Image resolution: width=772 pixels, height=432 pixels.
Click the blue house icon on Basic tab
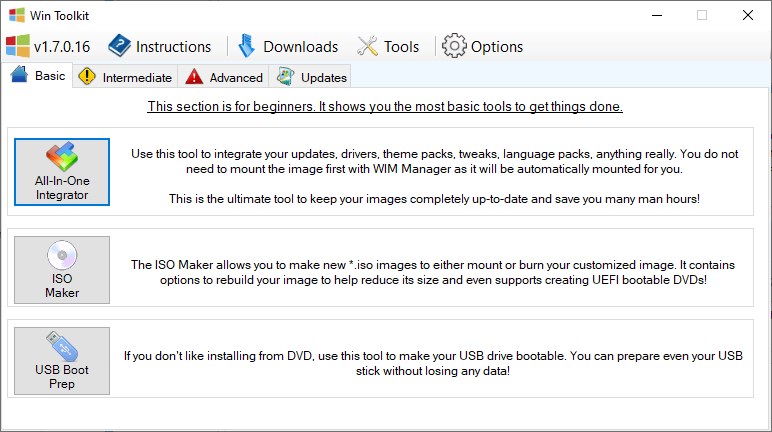20,76
